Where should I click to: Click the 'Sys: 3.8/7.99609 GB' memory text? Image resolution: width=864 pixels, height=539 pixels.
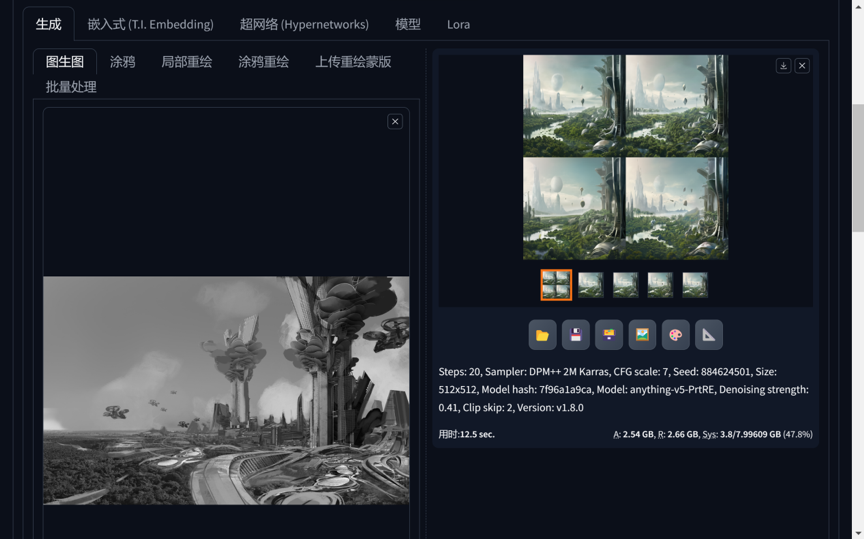click(x=741, y=434)
